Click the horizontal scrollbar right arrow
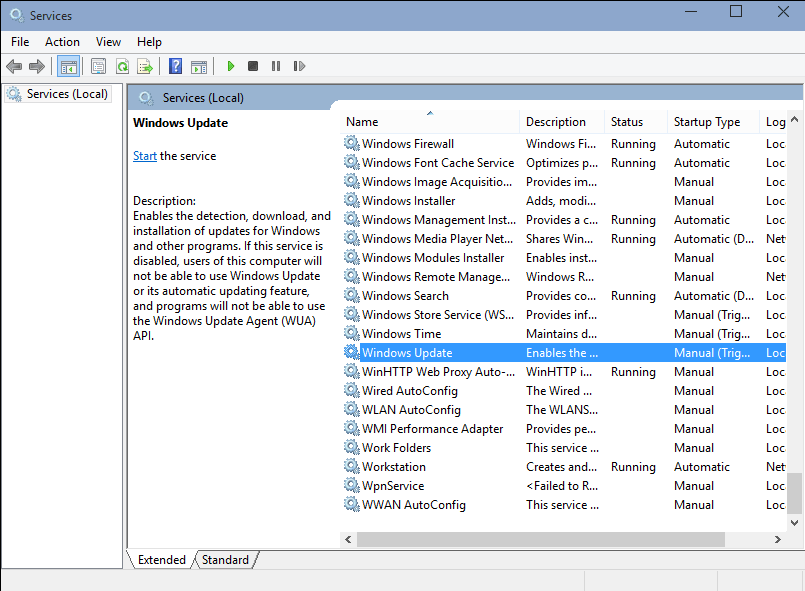 tap(777, 539)
